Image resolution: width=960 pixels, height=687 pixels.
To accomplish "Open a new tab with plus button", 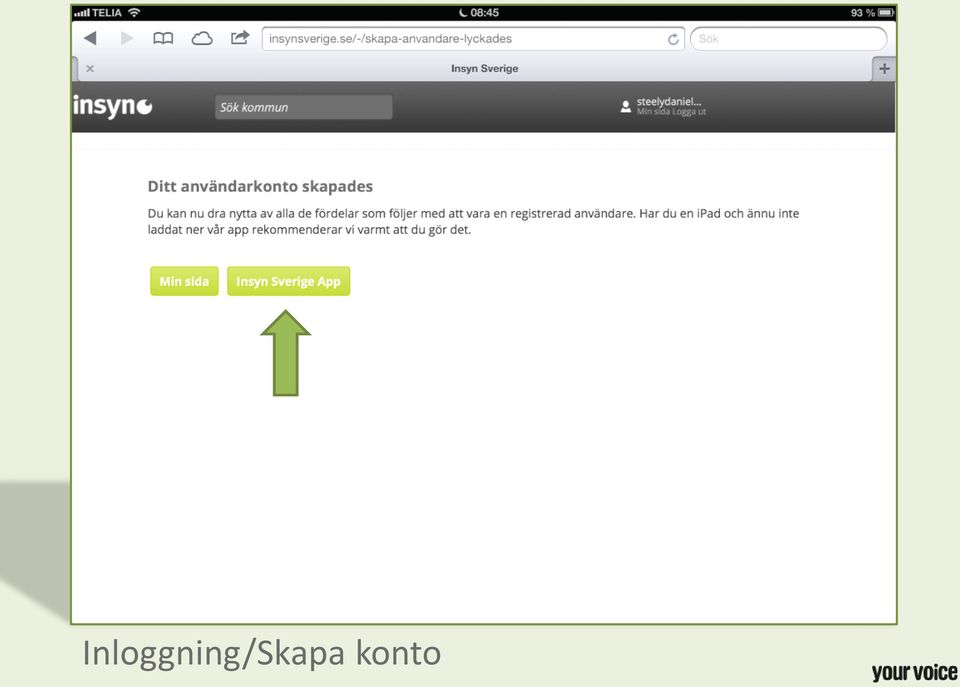I will click(884, 69).
